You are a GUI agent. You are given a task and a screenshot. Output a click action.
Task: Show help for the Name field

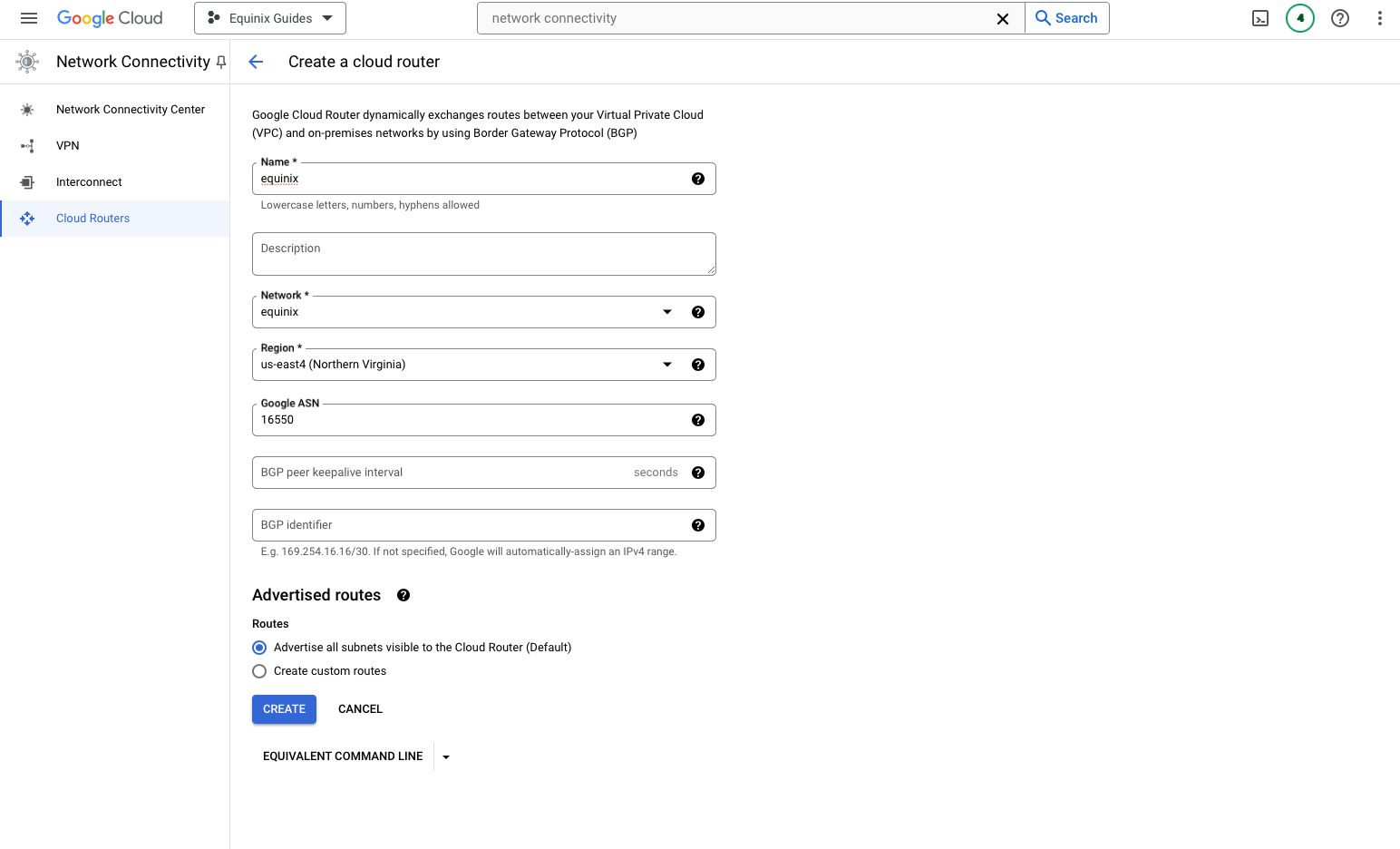[698, 179]
